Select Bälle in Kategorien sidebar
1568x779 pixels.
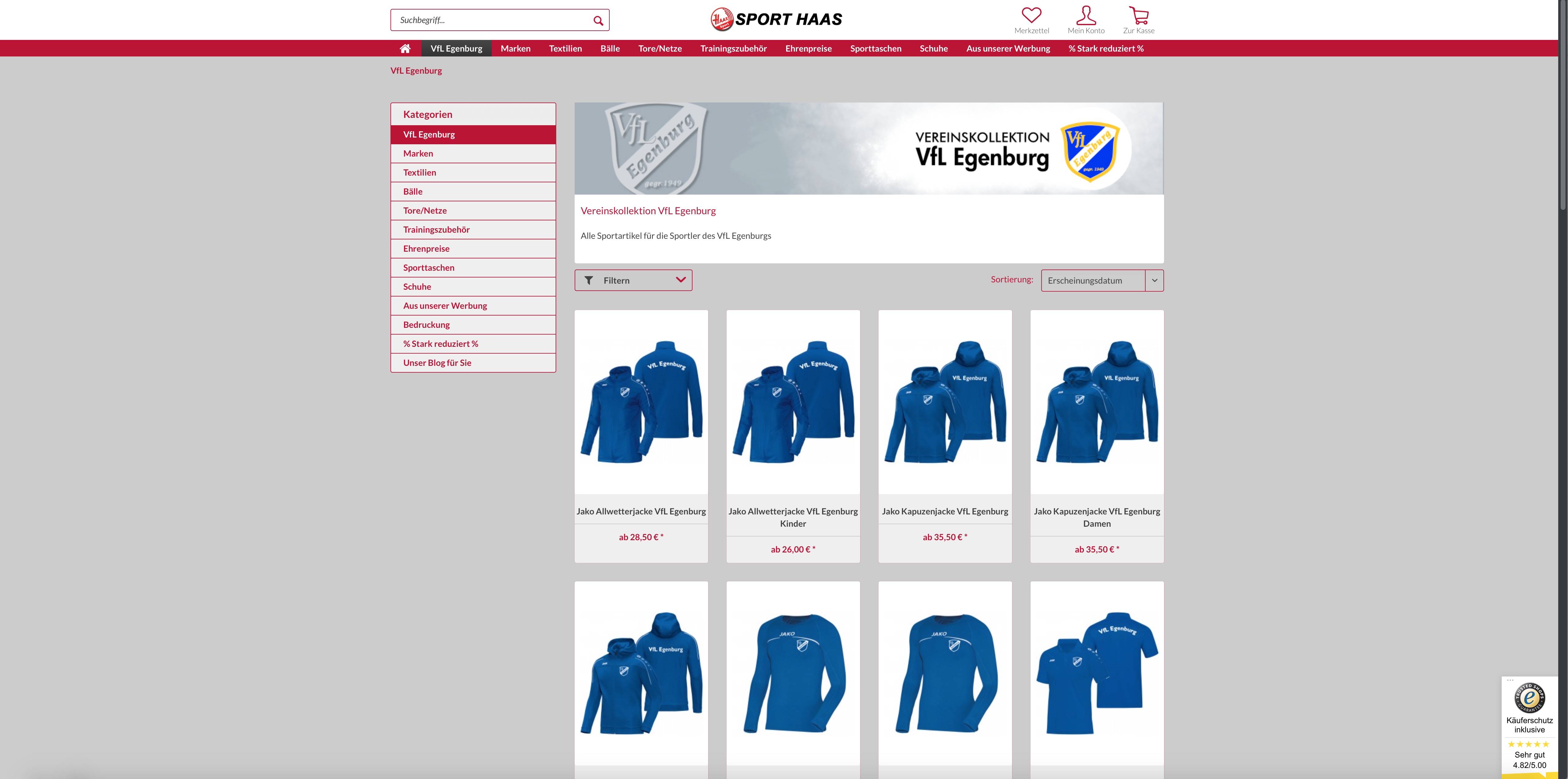(x=473, y=192)
